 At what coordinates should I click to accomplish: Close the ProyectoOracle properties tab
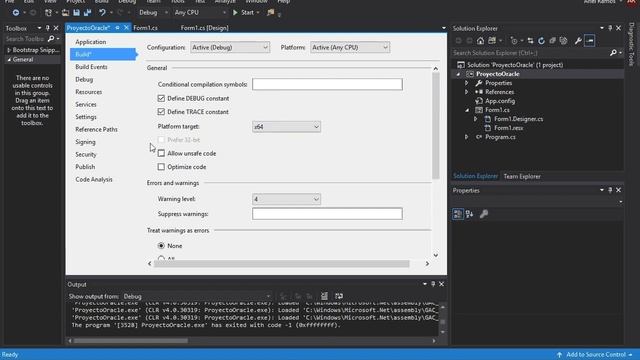pyautogui.click(x=126, y=28)
